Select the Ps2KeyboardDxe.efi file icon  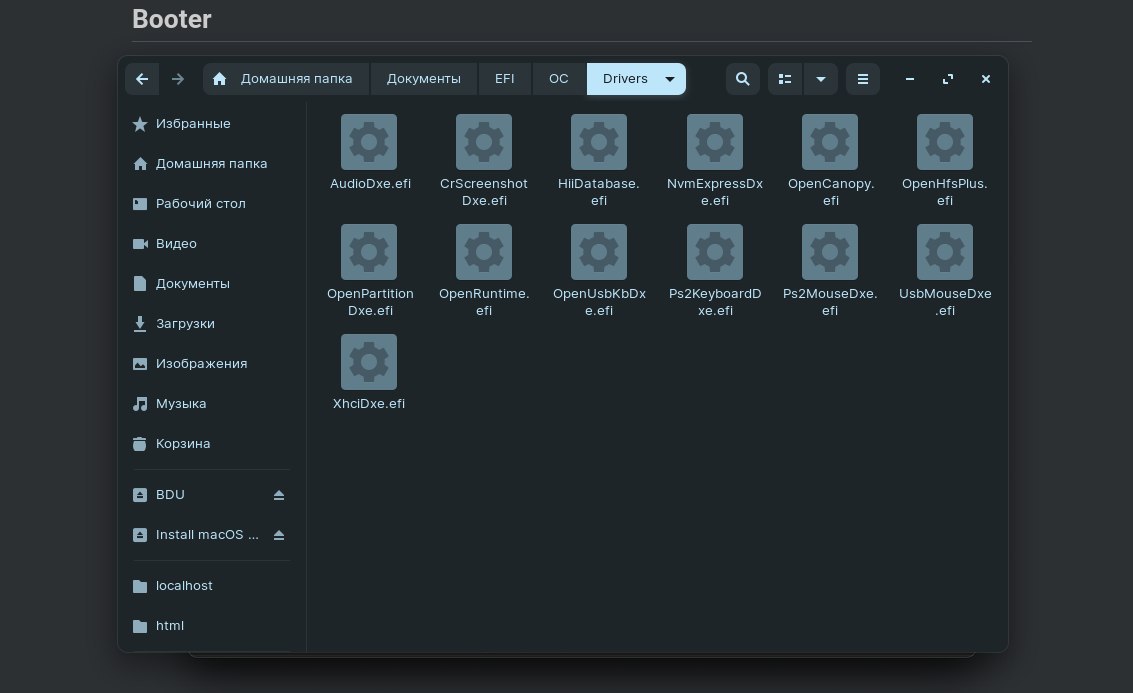[715, 251]
